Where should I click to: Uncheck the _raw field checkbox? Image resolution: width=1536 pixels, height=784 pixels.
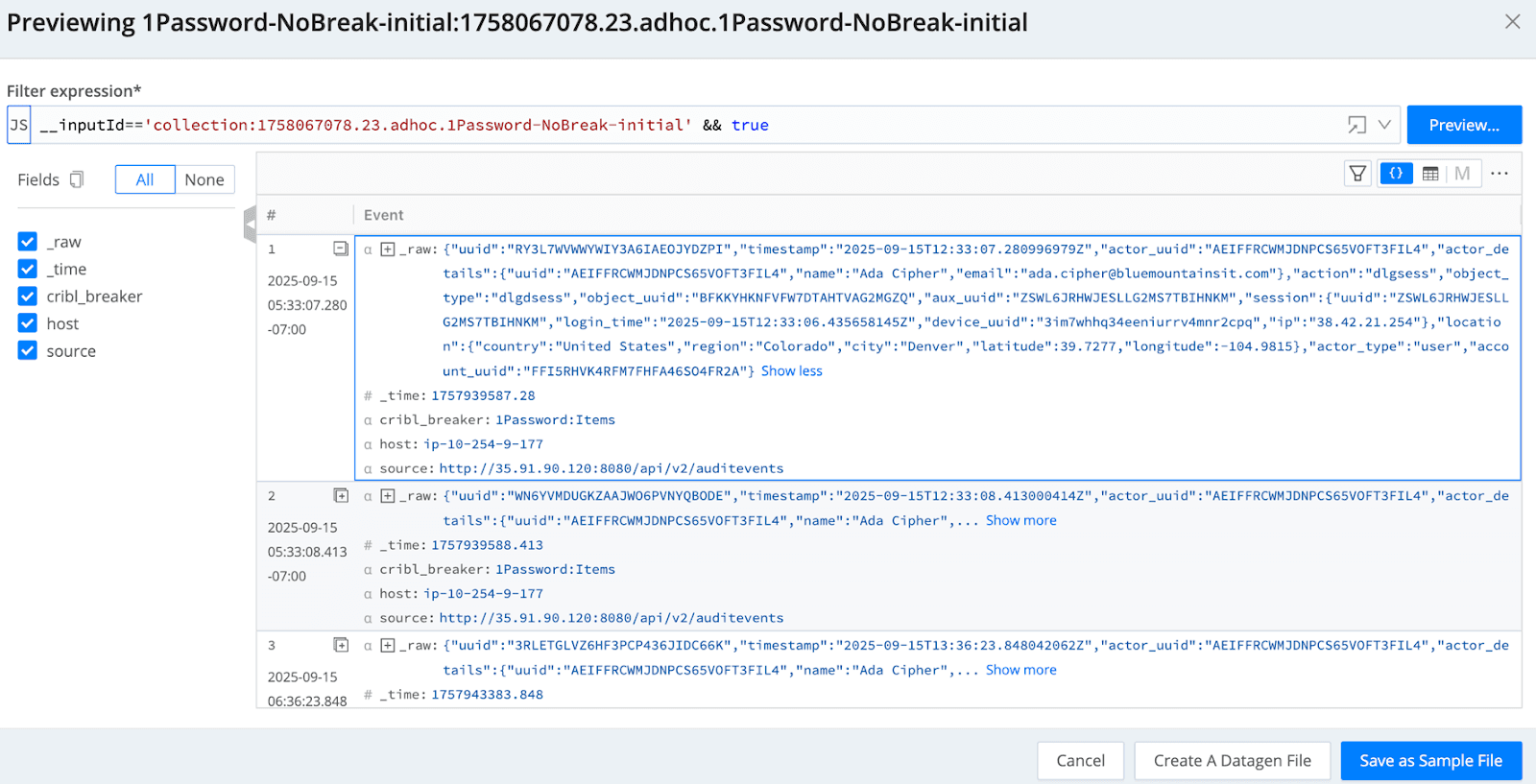click(28, 242)
